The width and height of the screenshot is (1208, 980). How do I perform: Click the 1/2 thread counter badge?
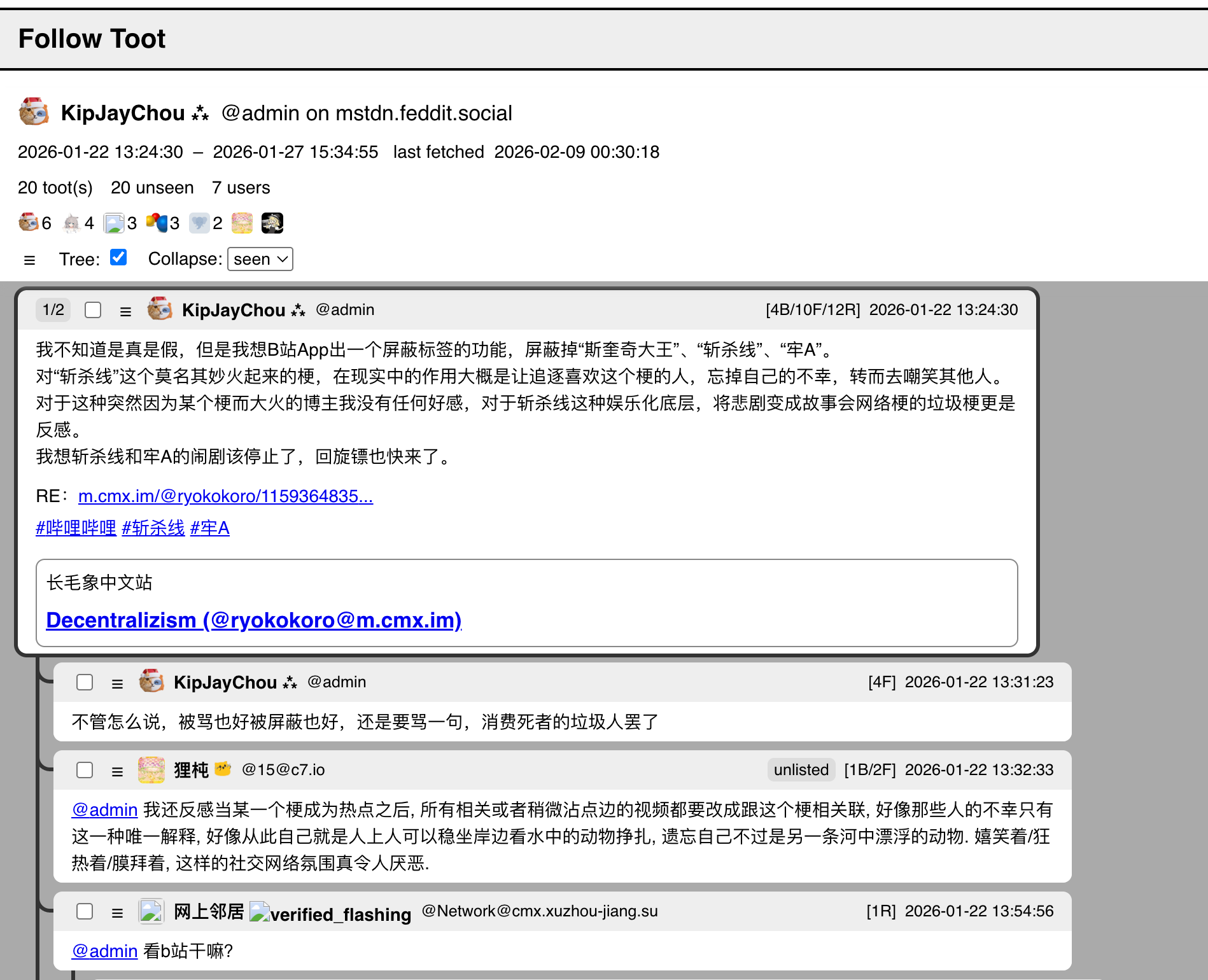53,310
